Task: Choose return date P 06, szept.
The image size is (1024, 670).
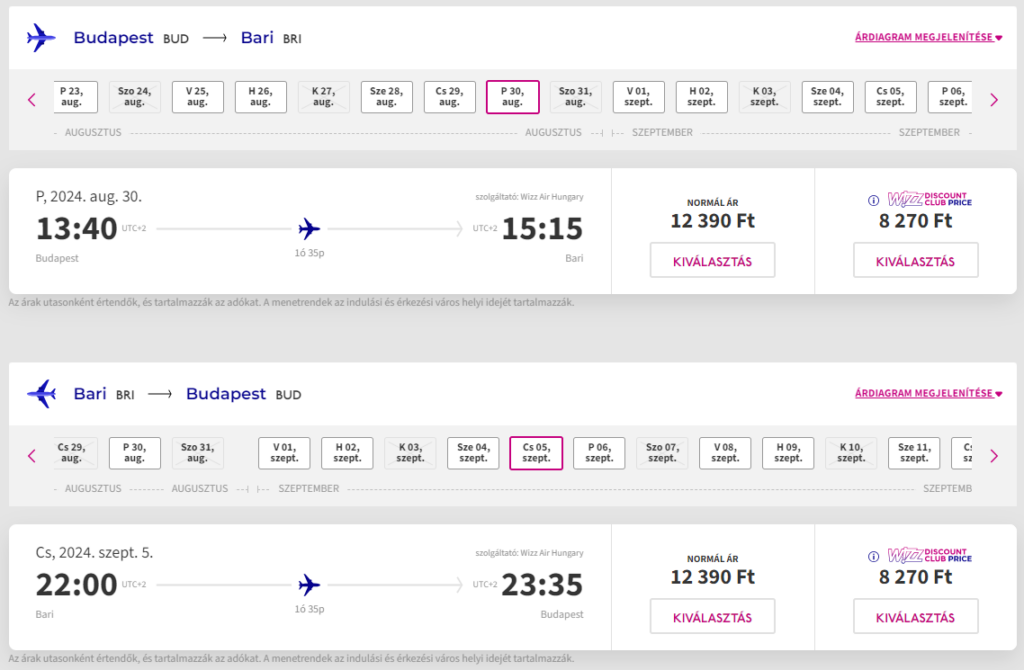Action: click(x=599, y=453)
